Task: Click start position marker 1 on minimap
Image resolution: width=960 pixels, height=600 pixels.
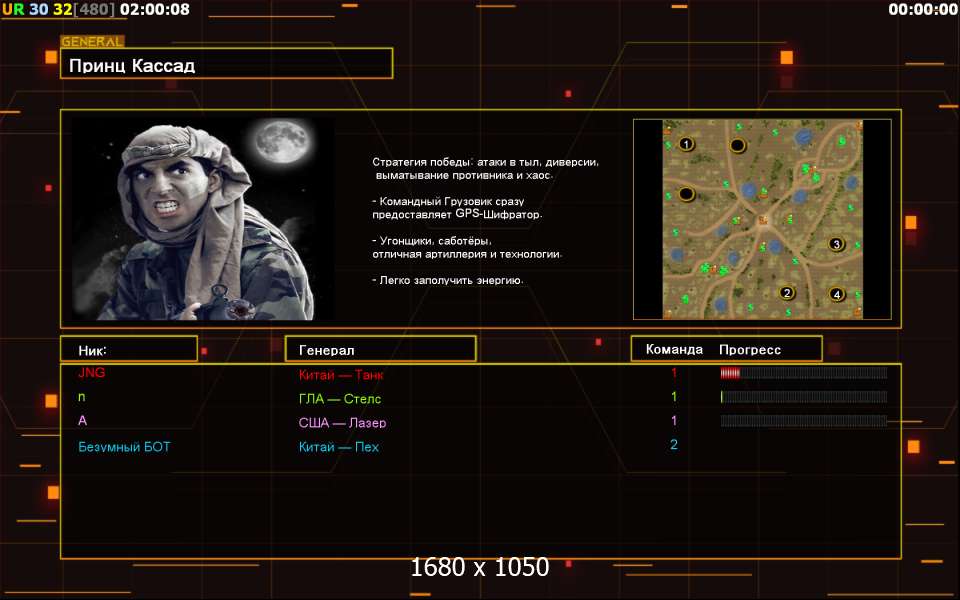Action: pos(686,144)
